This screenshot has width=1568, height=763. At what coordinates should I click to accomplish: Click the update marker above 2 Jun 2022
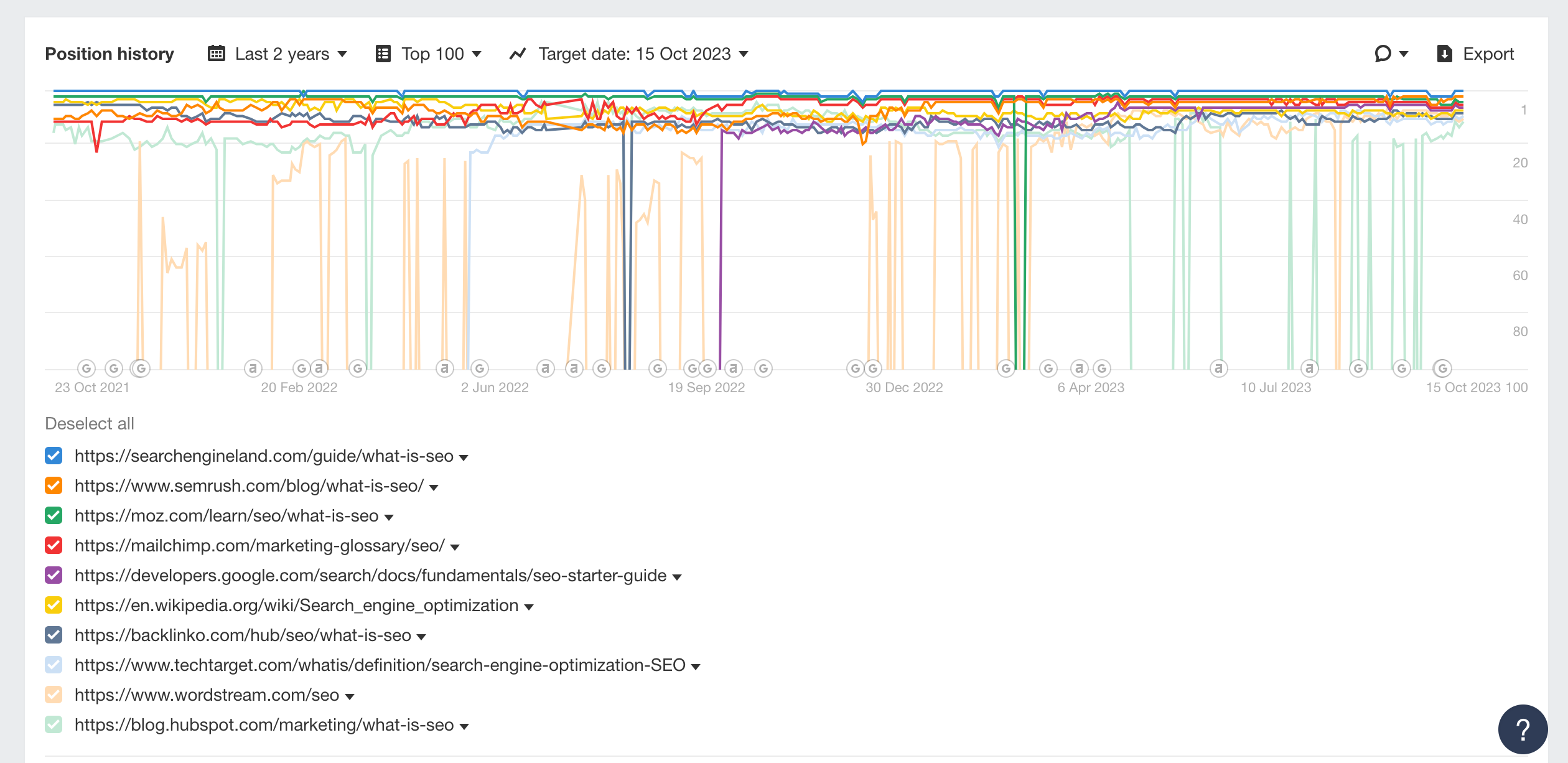[x=480, y=368]
